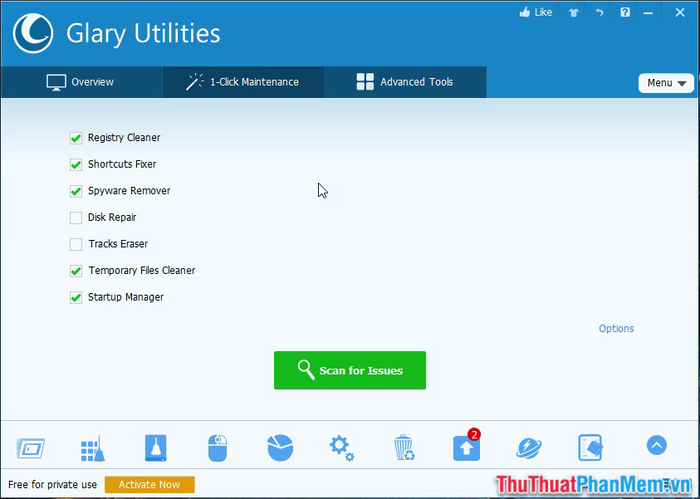Open the startup manager gears icon
This screenshot has height=499, width=700.
coord(342,448)
